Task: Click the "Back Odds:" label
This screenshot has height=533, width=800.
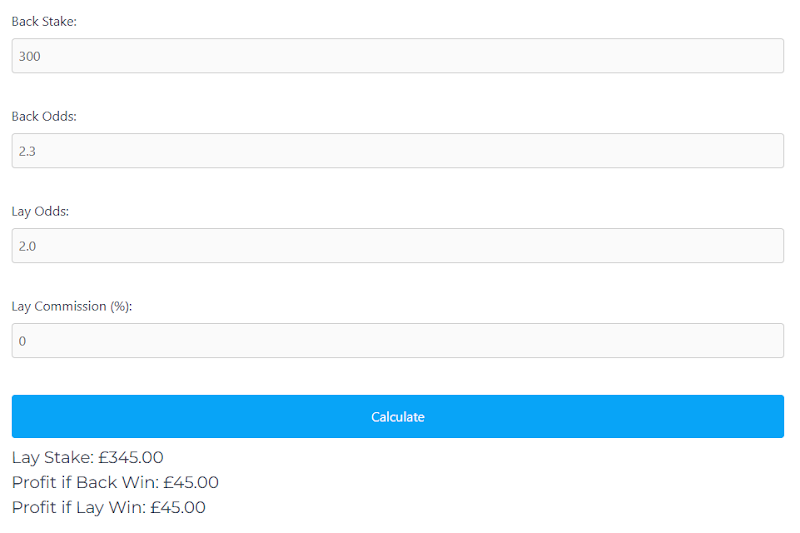Action: (x=44, y=116)
